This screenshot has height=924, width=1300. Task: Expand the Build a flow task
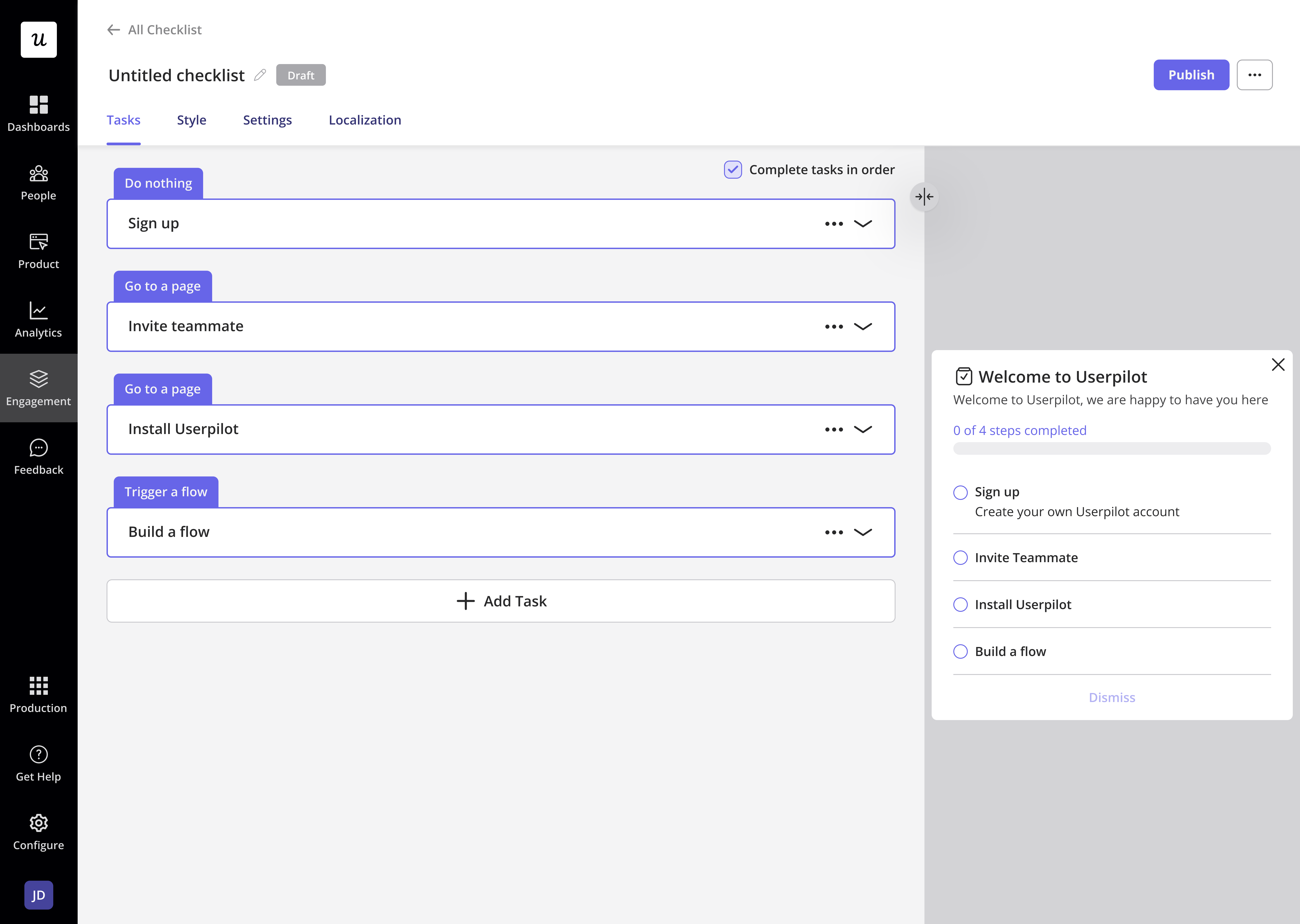tap(863, 533)
